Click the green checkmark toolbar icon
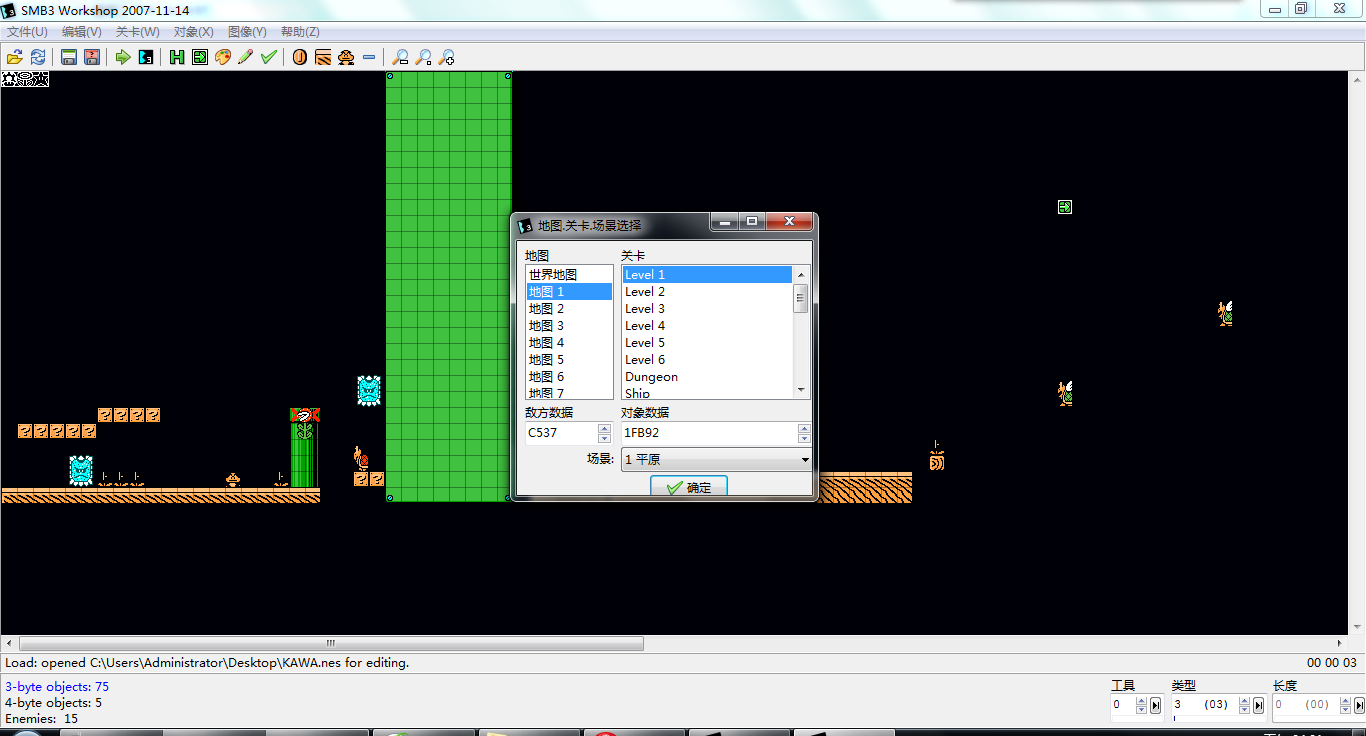The width and height of the screenshot is (1366, 736). pos(268,57)
